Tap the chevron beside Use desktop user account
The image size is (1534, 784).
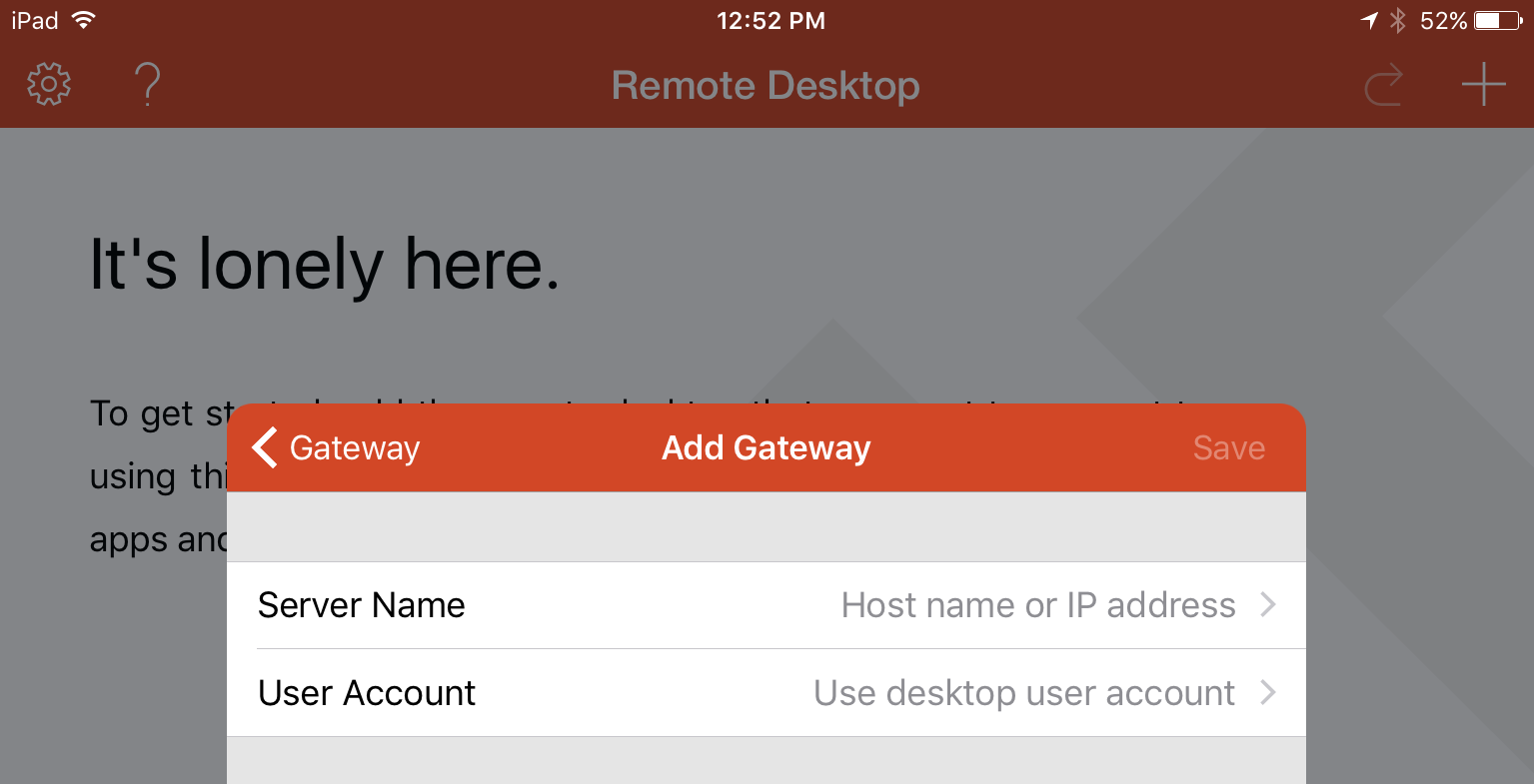tap(1268, 692)
